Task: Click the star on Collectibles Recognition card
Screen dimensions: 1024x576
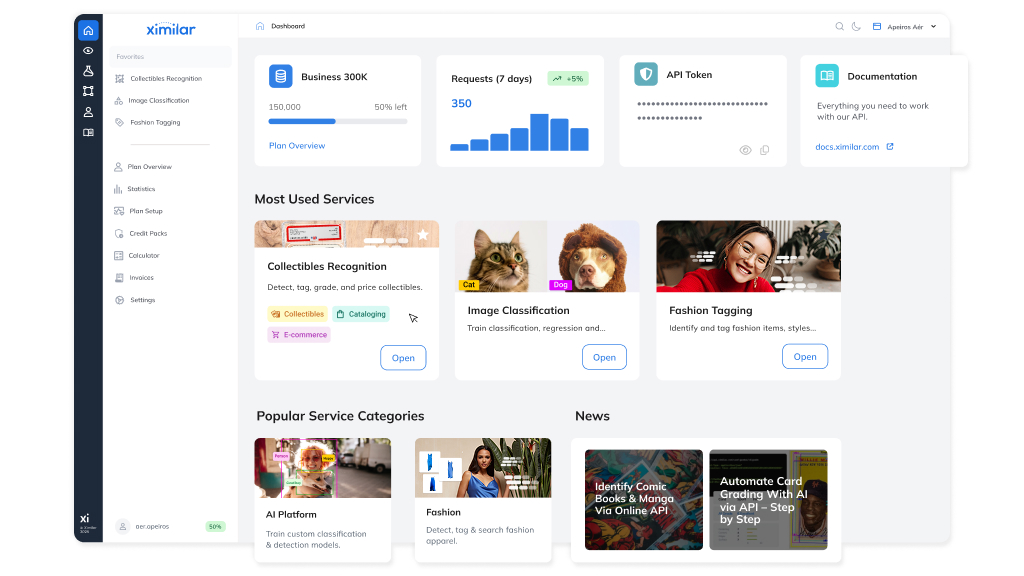Action: pos(423,234)
